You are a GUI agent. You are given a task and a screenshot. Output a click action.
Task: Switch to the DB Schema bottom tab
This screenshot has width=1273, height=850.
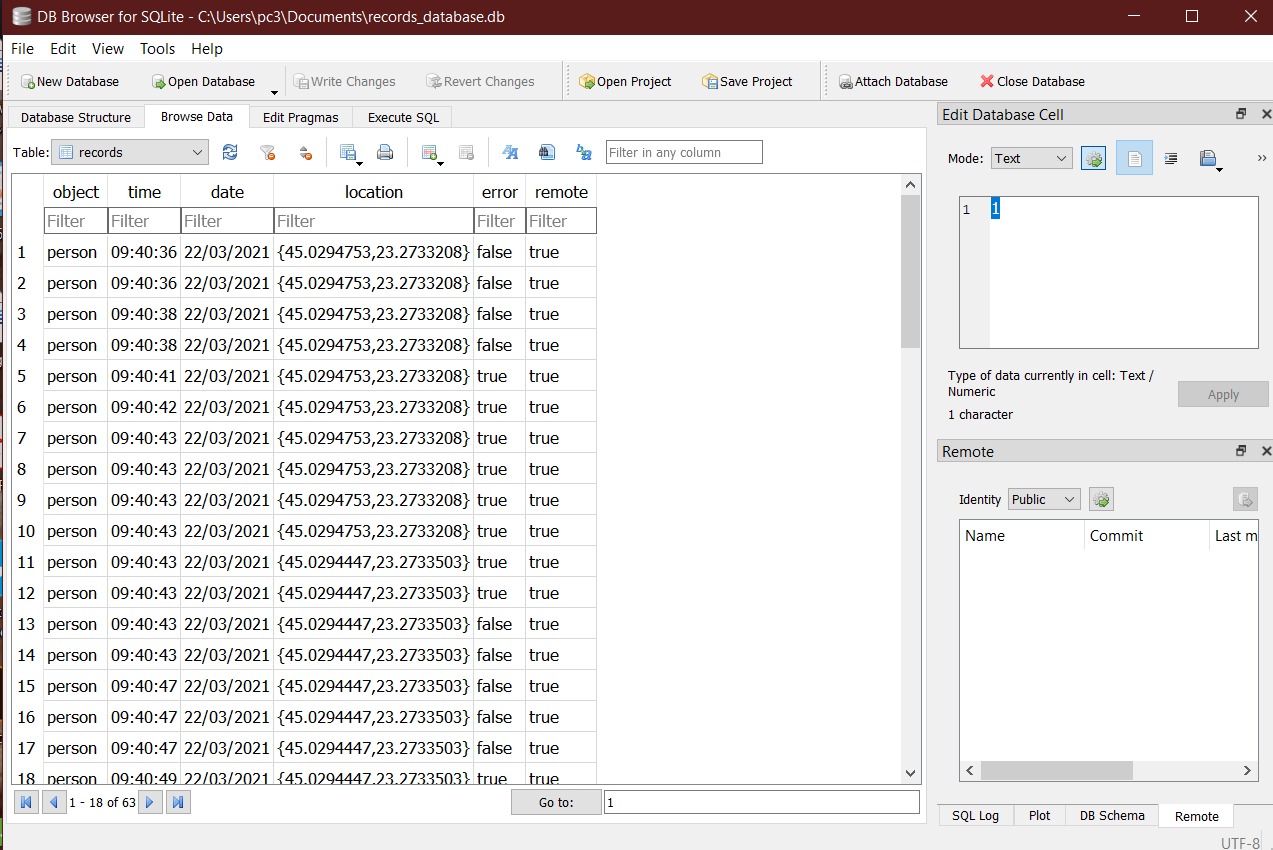(1112, 815)
